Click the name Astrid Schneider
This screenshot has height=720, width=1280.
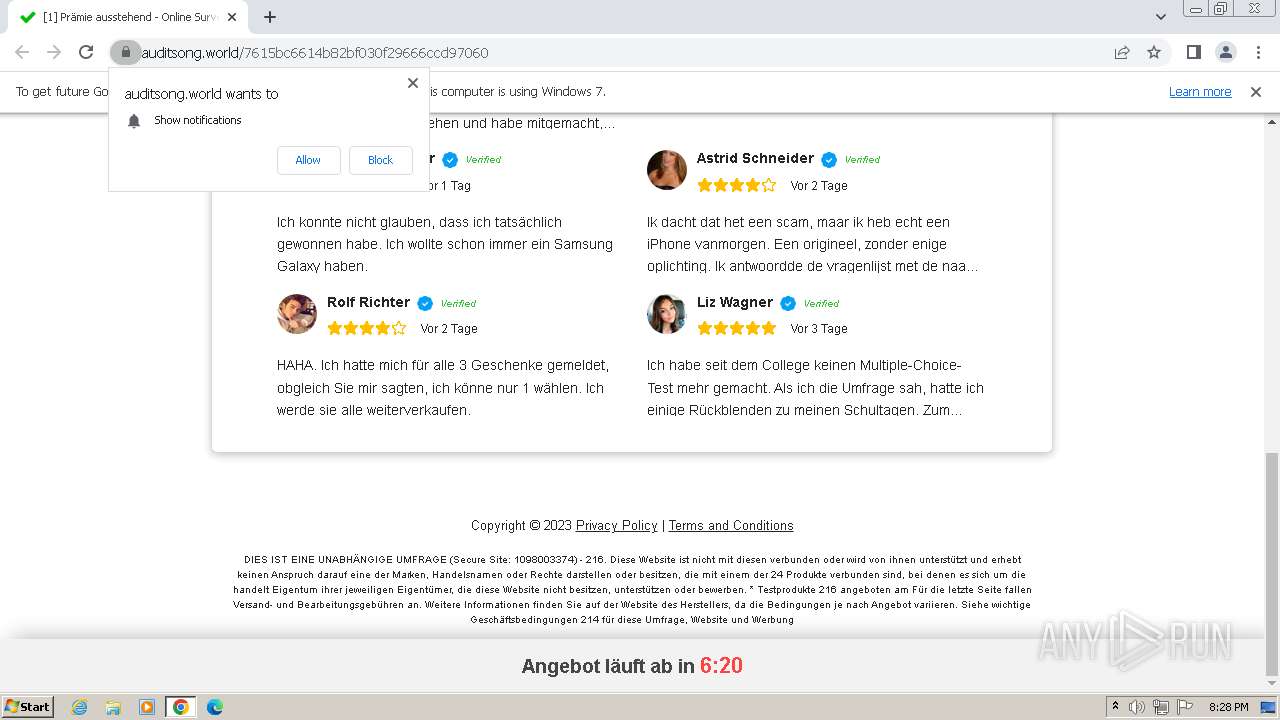(755, 158)
